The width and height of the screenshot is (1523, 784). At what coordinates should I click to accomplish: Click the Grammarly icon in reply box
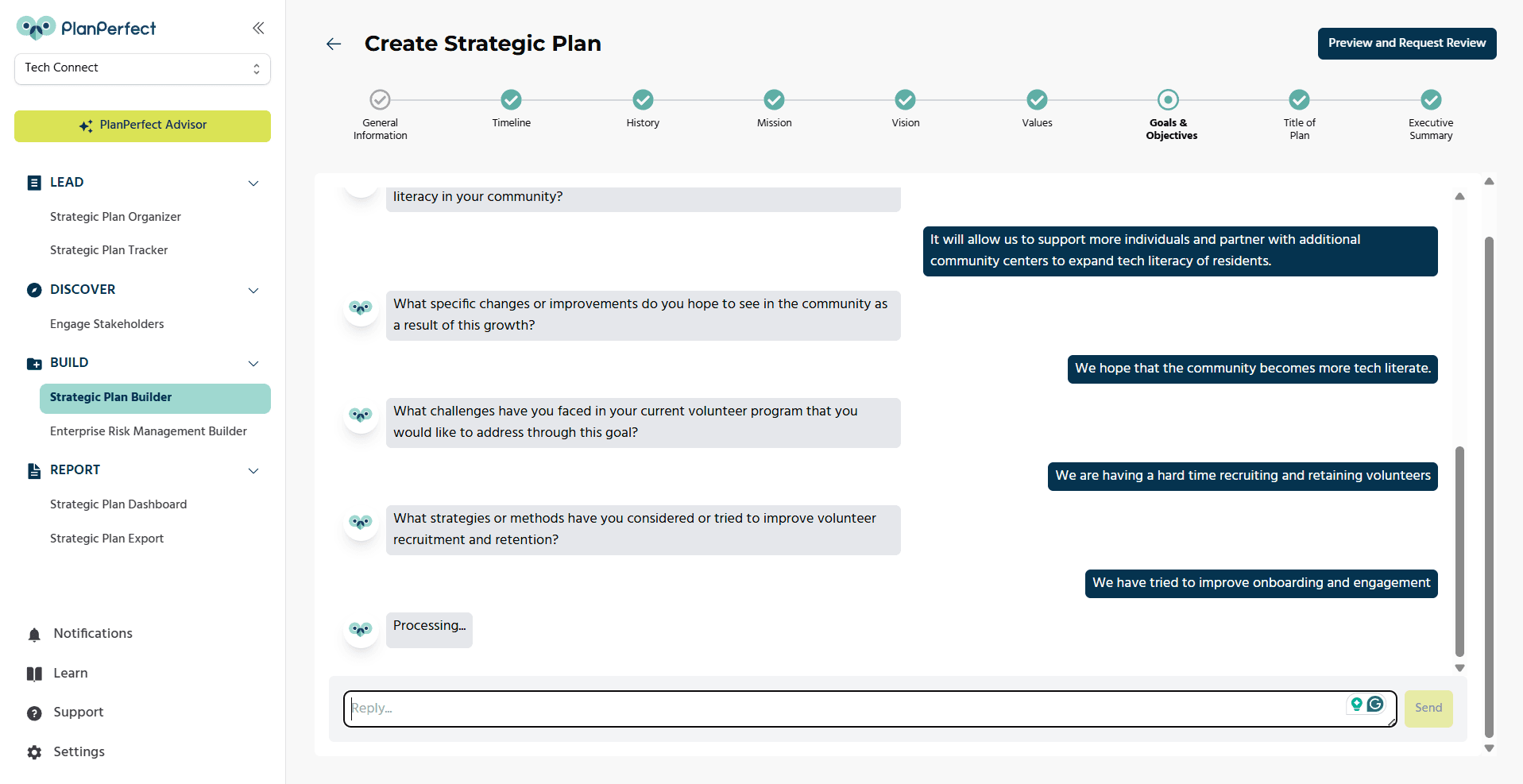[x=1375, y=704]
